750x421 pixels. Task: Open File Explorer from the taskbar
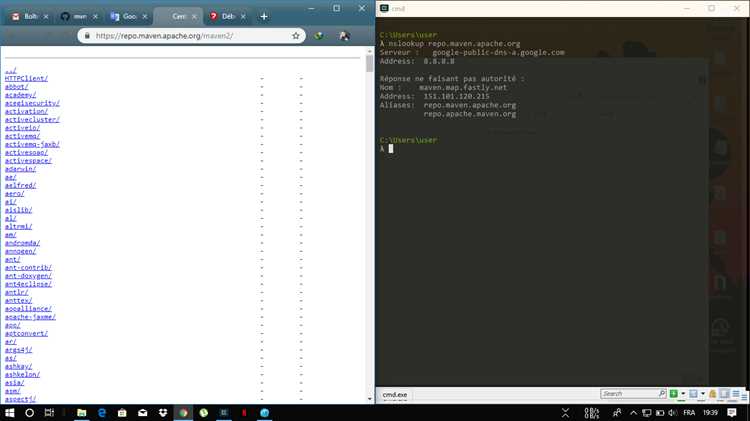81,412
